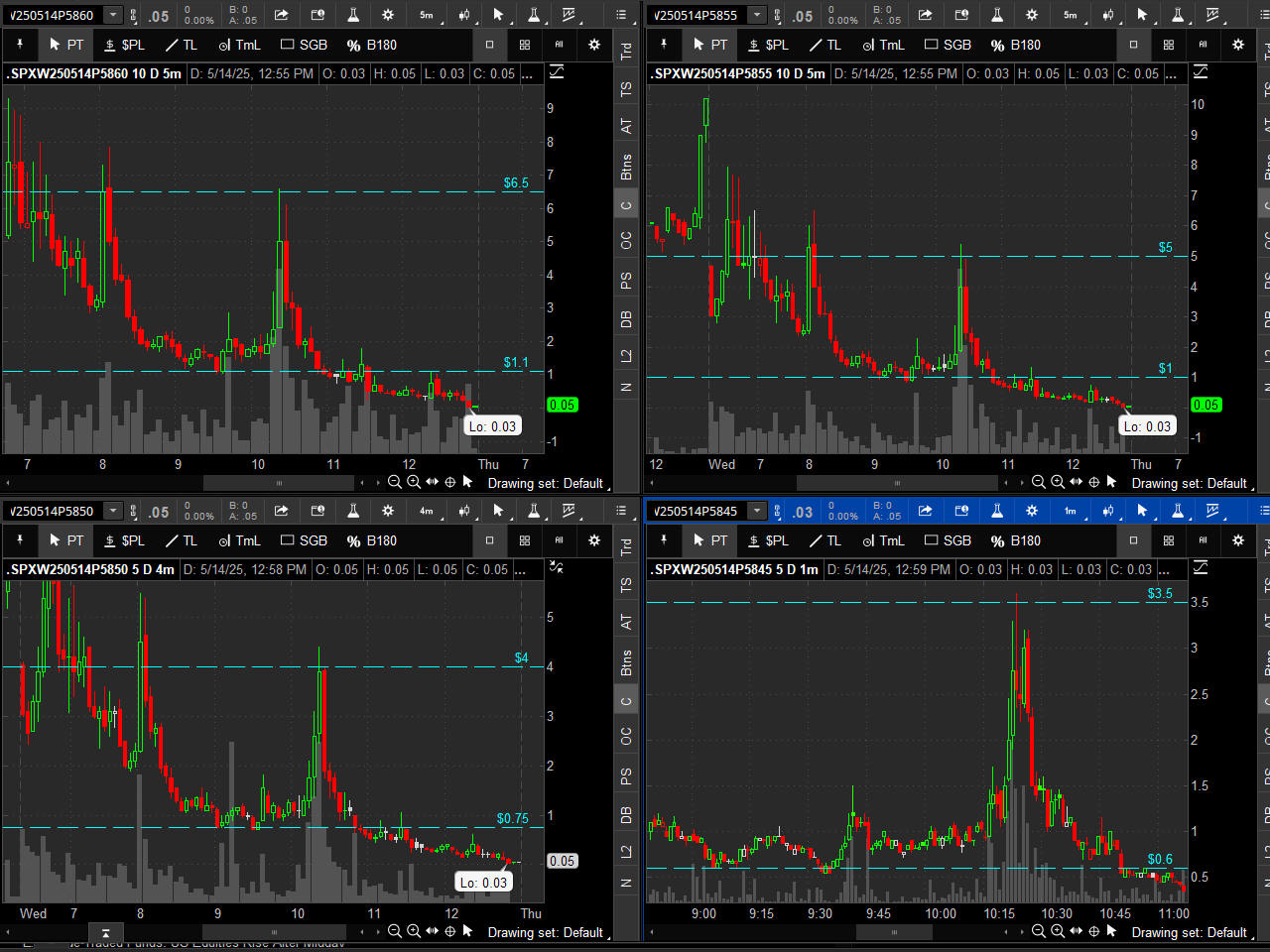Pin the drawing toolbar on the P5860 chart

[20, 45]
